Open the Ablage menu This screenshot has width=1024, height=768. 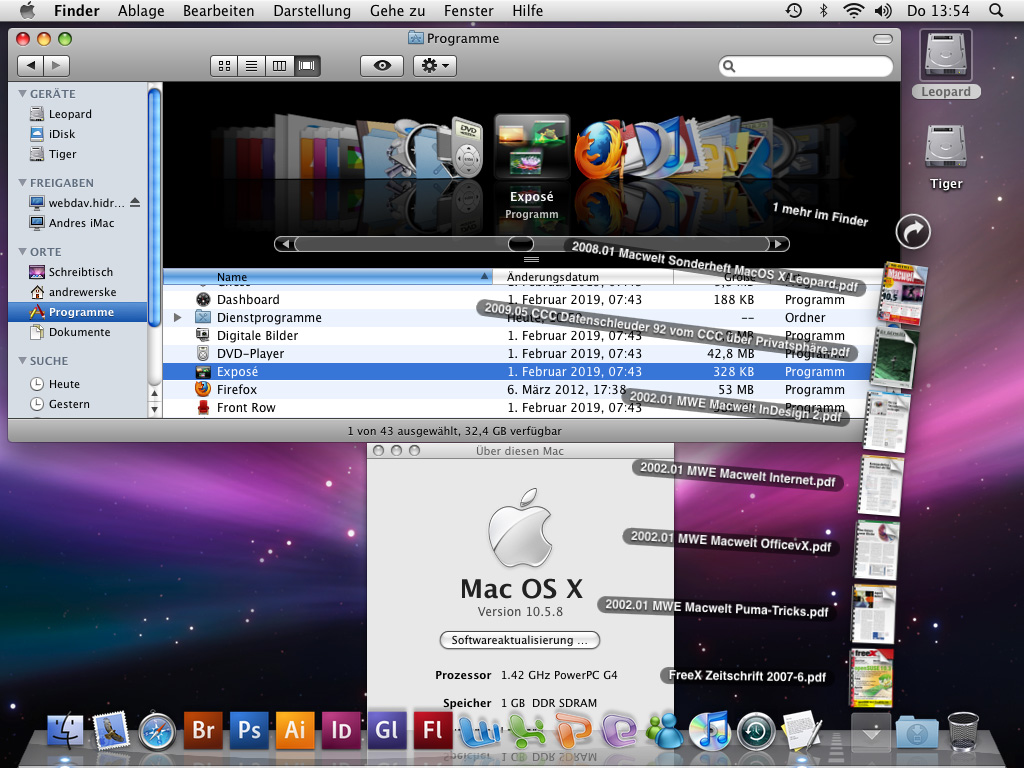(x=141, y=10)
